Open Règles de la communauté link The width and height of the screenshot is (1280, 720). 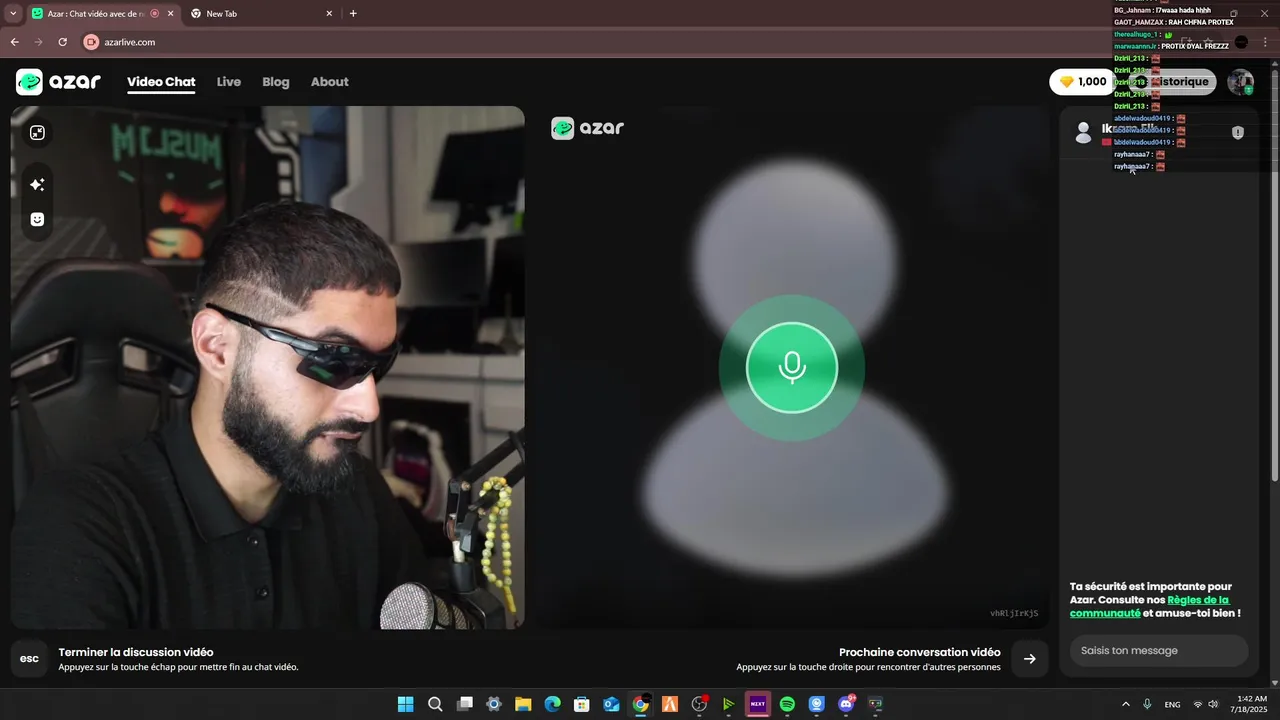1149,606
